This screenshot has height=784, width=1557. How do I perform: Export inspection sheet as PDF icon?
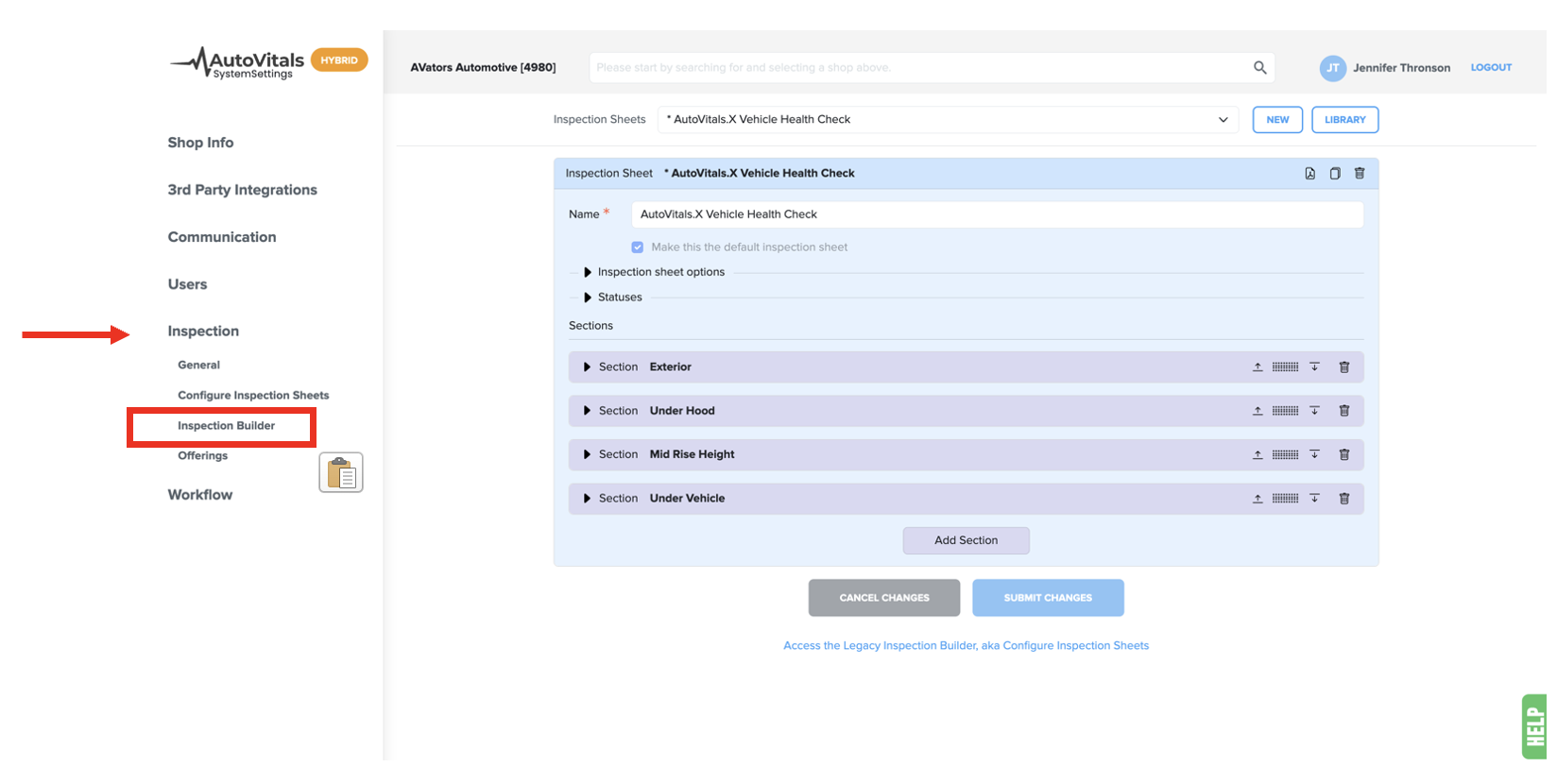1309,173
